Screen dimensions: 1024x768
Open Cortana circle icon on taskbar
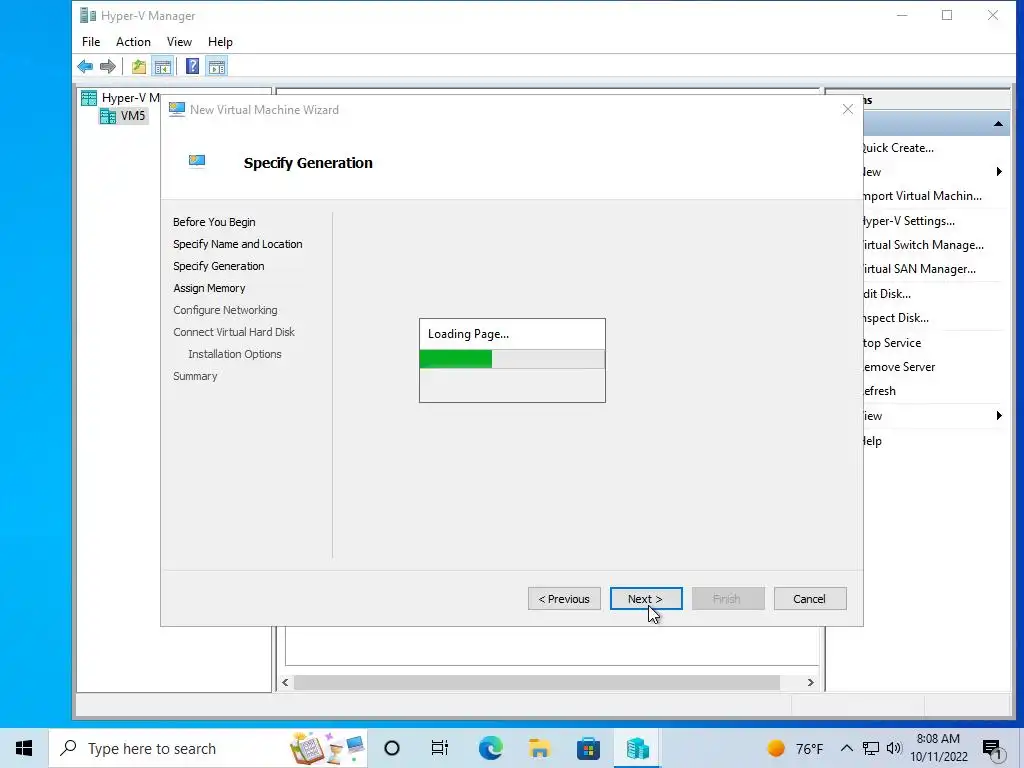[392, 748]
